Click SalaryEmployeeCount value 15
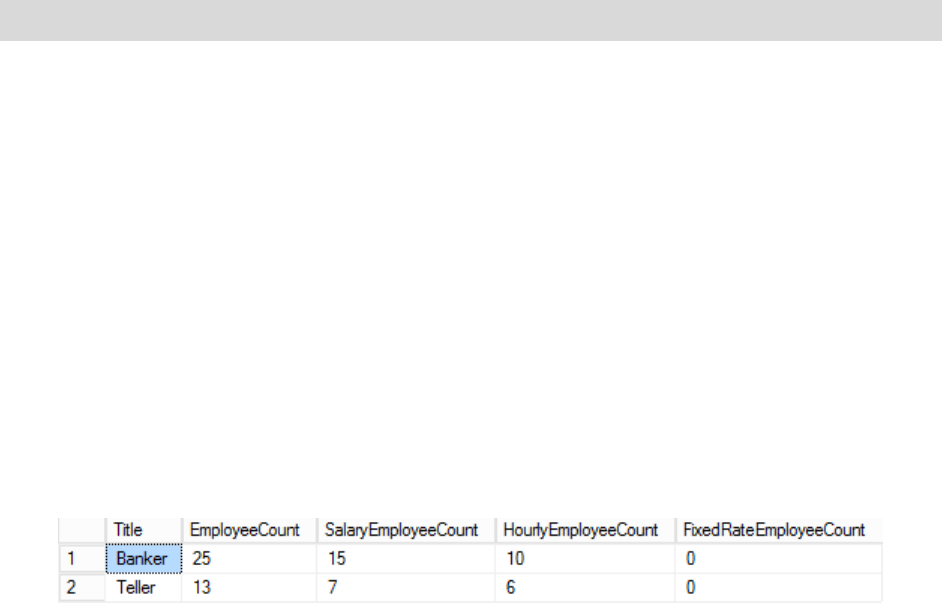 [407, 559]
